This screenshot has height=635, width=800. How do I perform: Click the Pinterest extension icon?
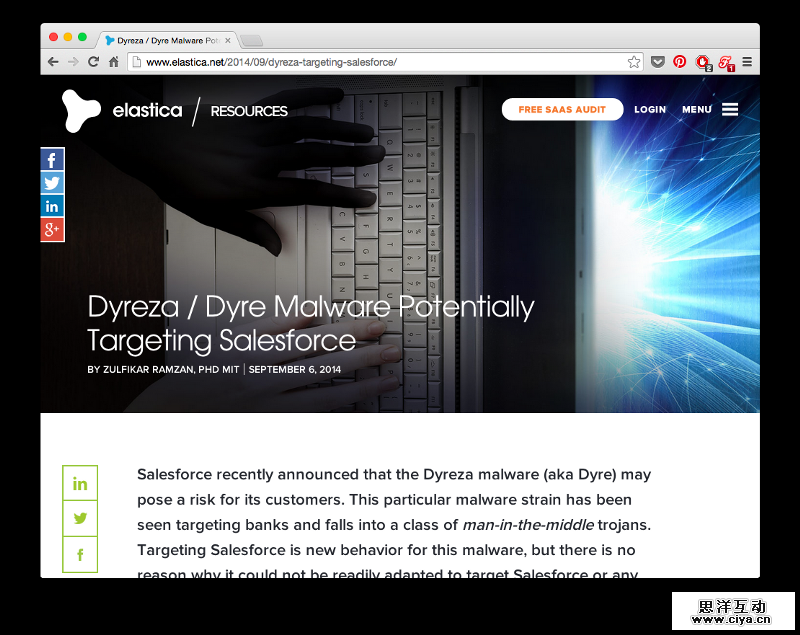click(x=680, y=62)
